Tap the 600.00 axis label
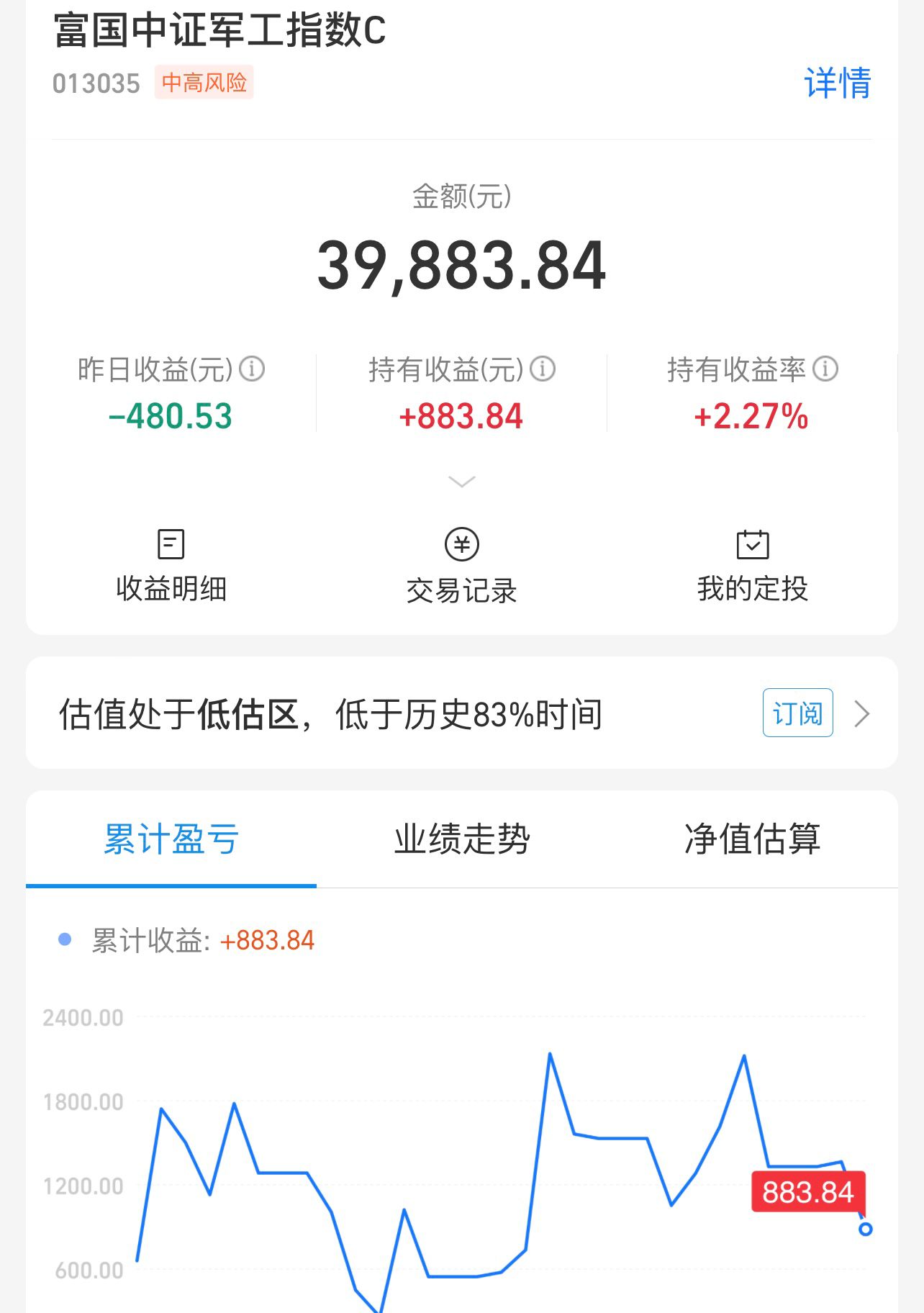Screen dimensions: 924x1313 pos(89,1271)
